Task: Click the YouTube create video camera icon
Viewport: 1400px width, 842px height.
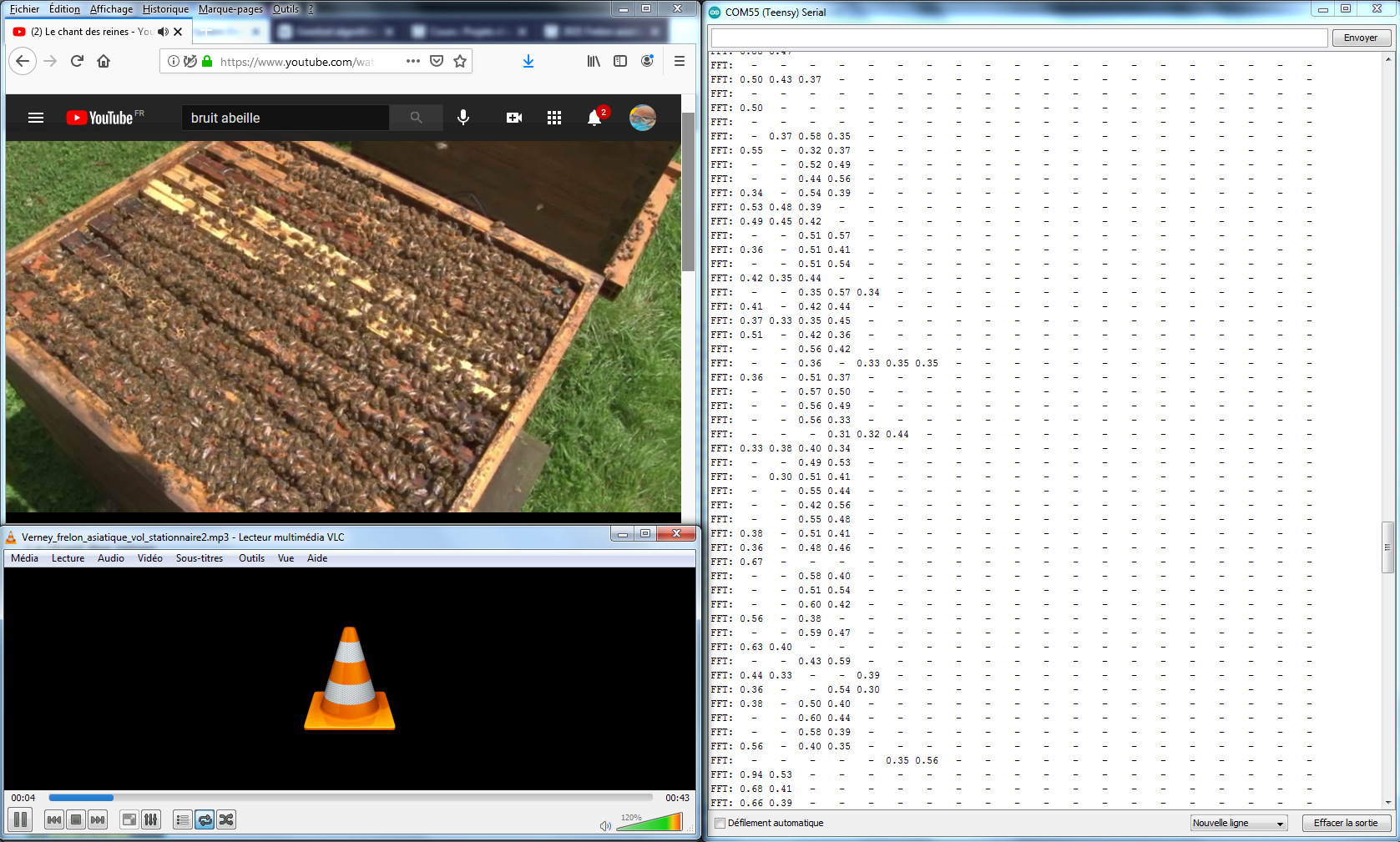Action: 514,118
